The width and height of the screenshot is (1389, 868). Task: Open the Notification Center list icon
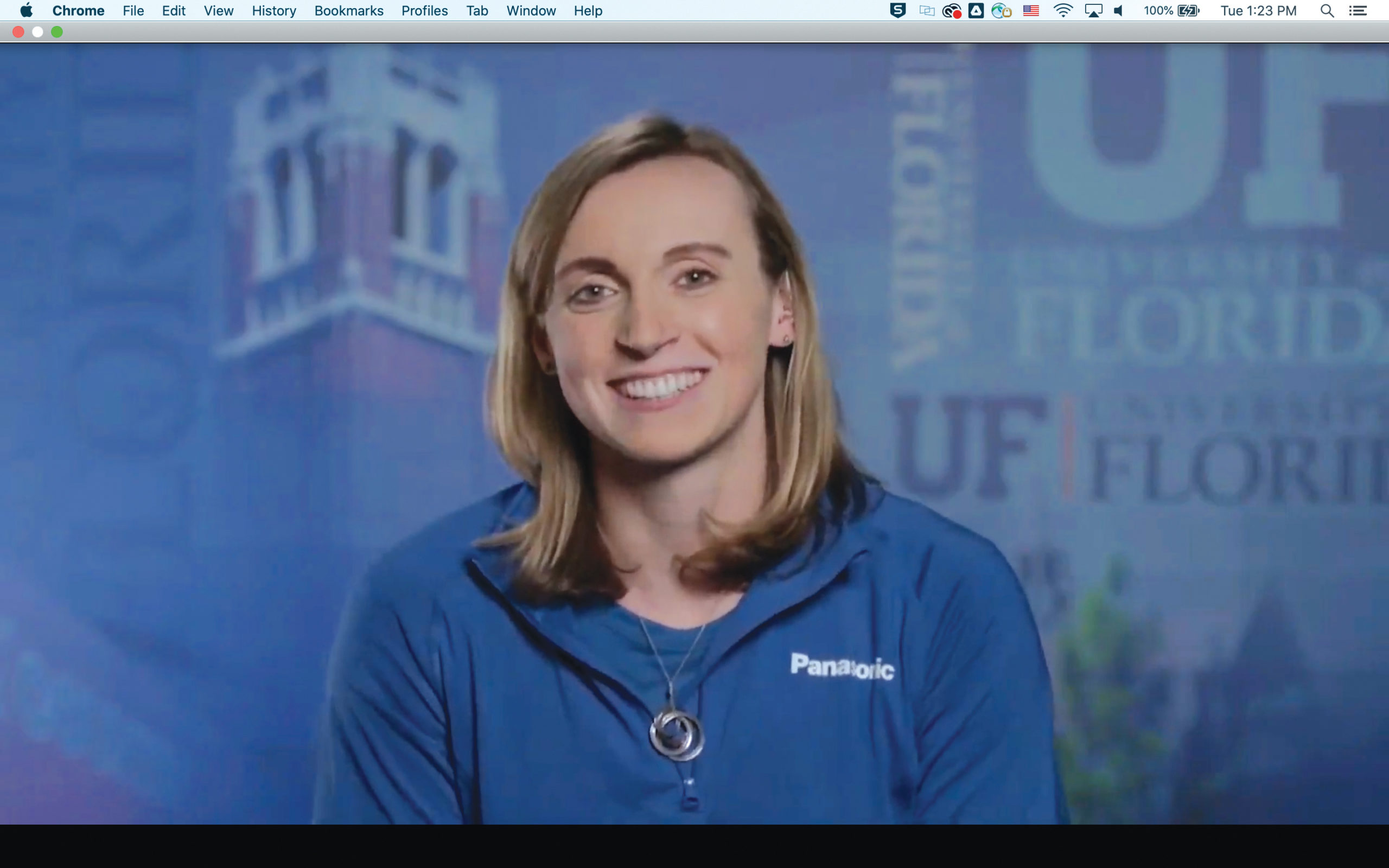pyautogui.click(x=1358, y=10)
